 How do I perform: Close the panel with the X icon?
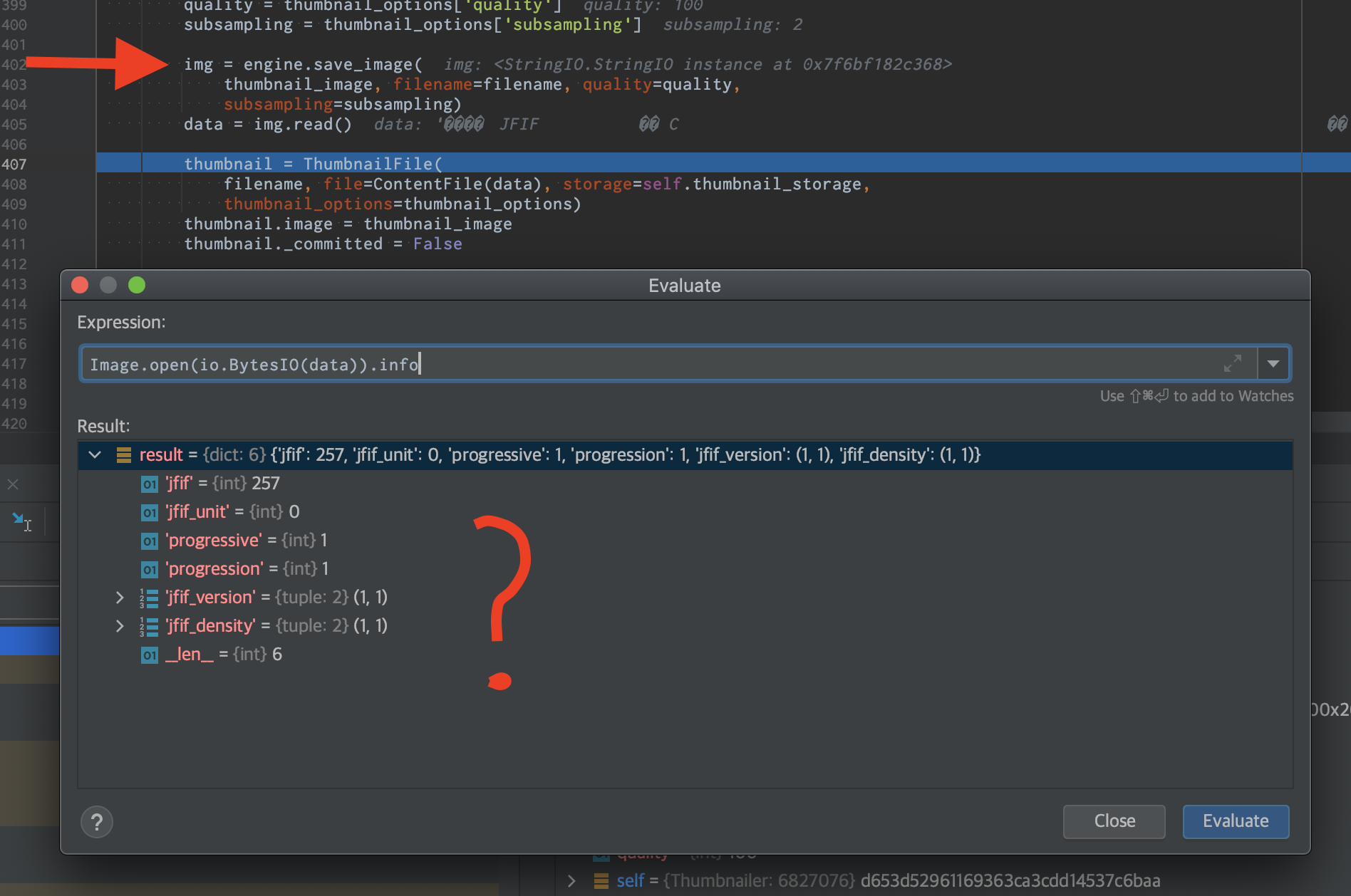[x=13, y=484]
